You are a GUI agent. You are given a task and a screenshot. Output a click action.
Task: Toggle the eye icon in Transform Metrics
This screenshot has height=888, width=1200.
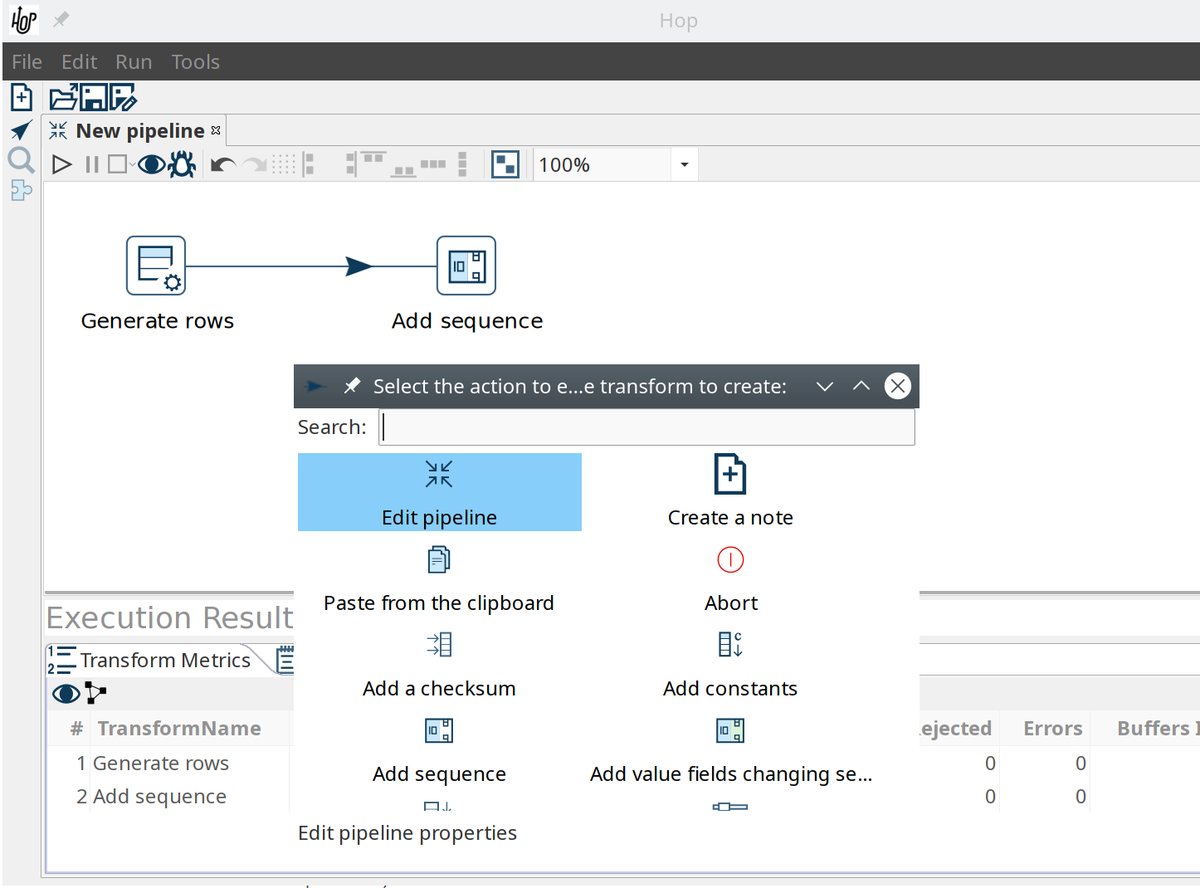(x=66, y=693)
